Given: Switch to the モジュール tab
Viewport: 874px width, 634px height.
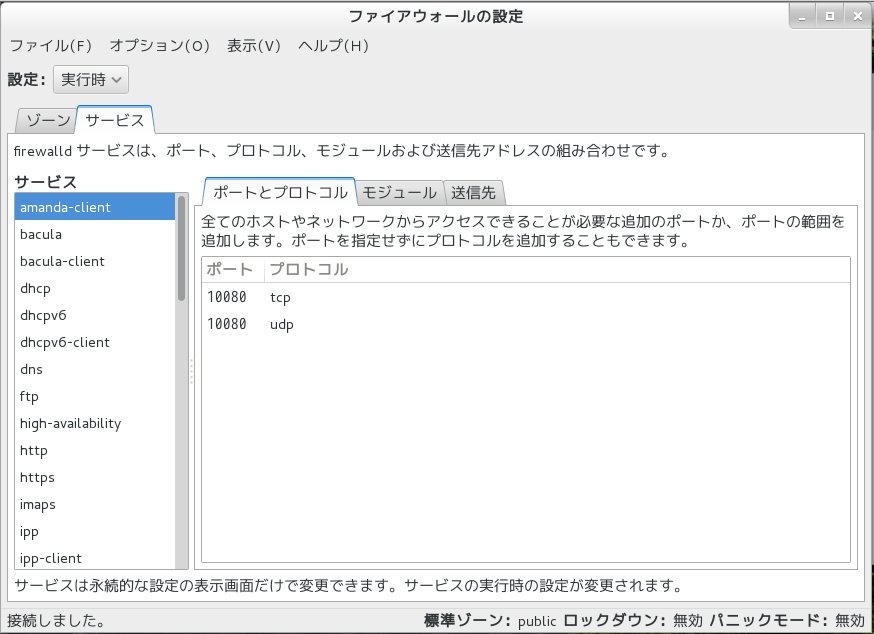Looking at the screenshot, I should click(x=399, y=193).
